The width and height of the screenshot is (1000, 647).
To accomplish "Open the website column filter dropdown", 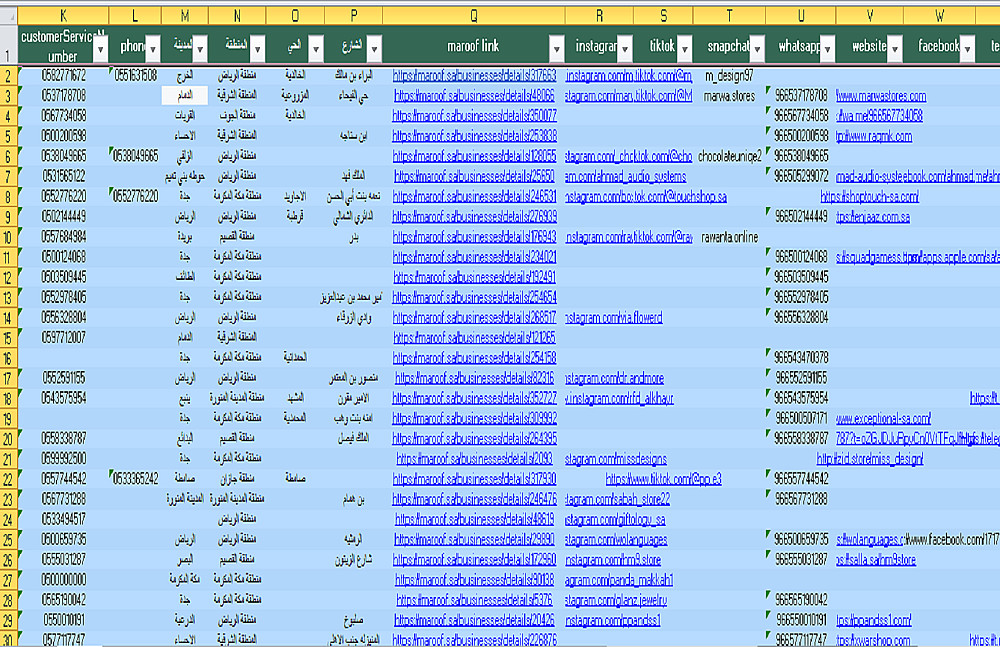I will coord(895,48).
